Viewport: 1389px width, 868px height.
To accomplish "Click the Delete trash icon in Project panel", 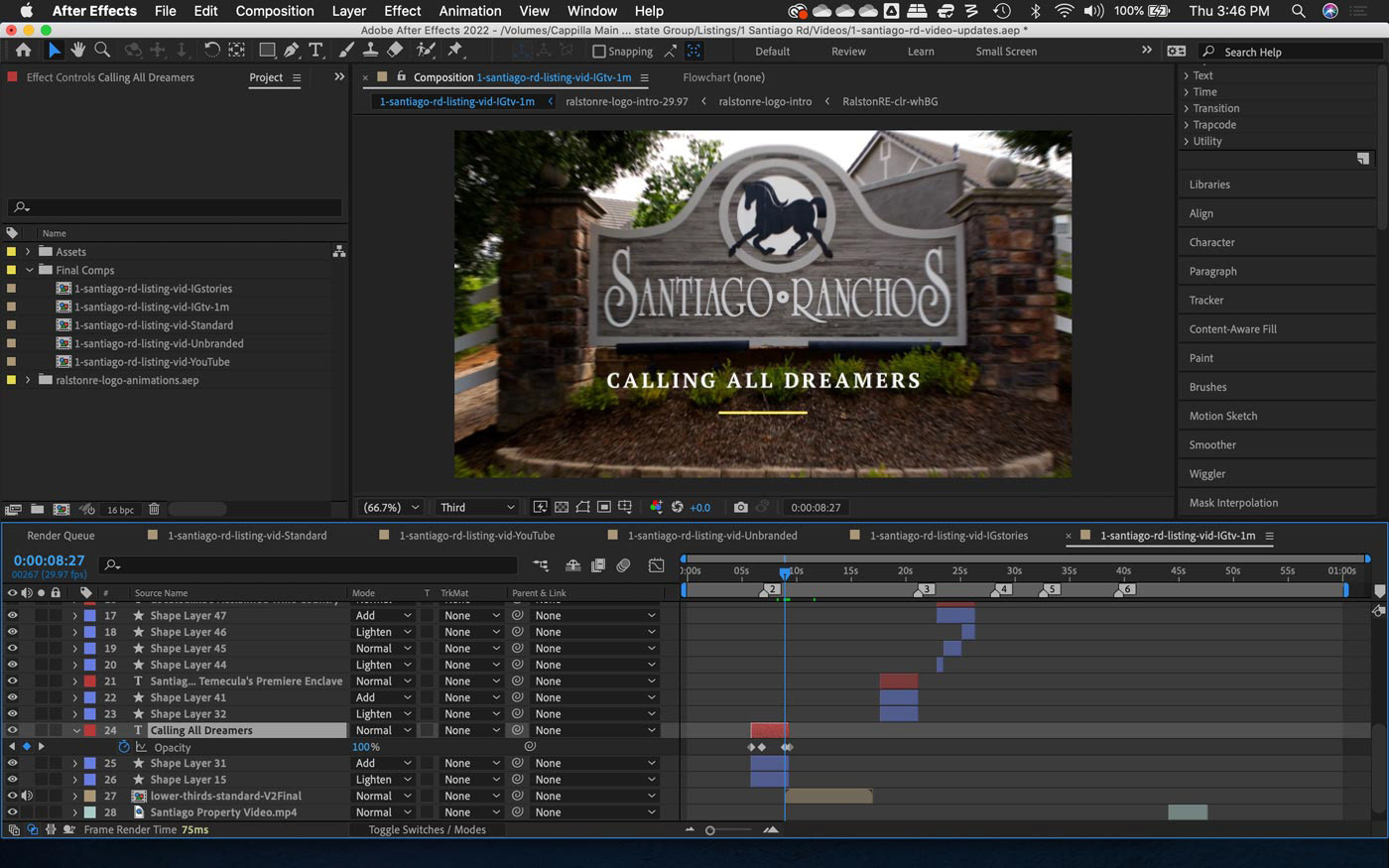I will point(154,509).
